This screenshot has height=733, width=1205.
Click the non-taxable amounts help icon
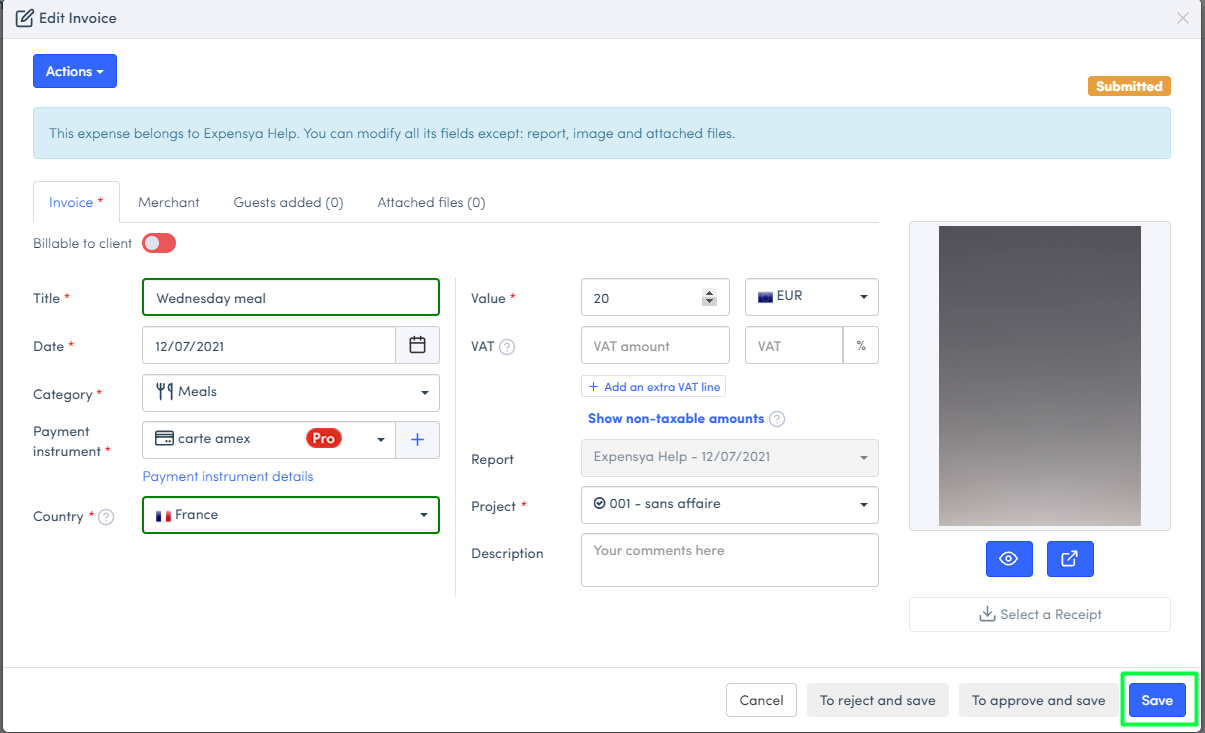777,419
